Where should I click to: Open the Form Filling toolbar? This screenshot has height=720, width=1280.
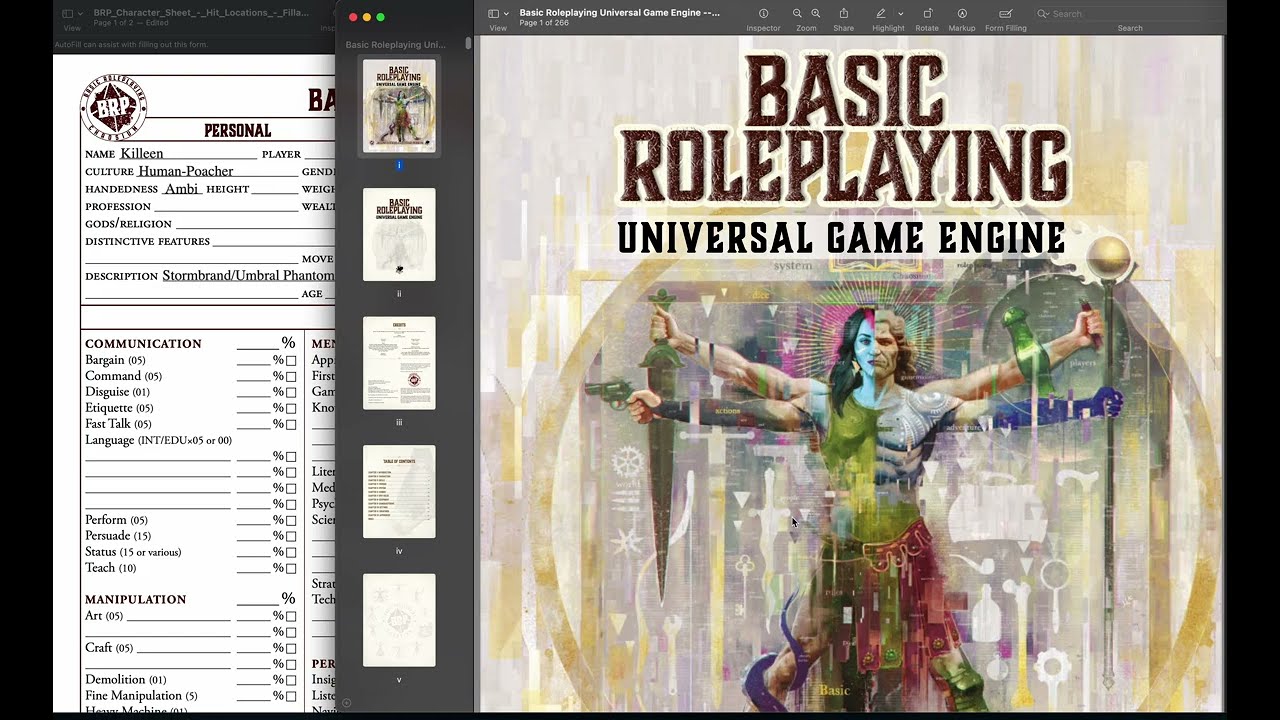pyautogui.click(x=1006, y=14)
